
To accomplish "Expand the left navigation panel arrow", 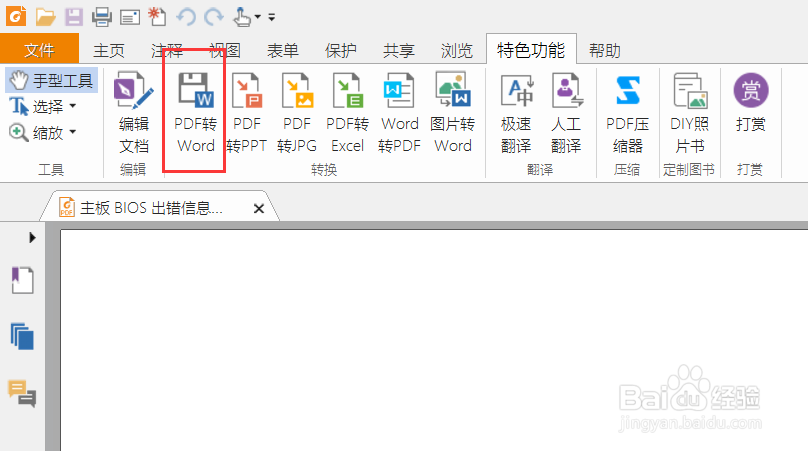I will tap(32, 237).
